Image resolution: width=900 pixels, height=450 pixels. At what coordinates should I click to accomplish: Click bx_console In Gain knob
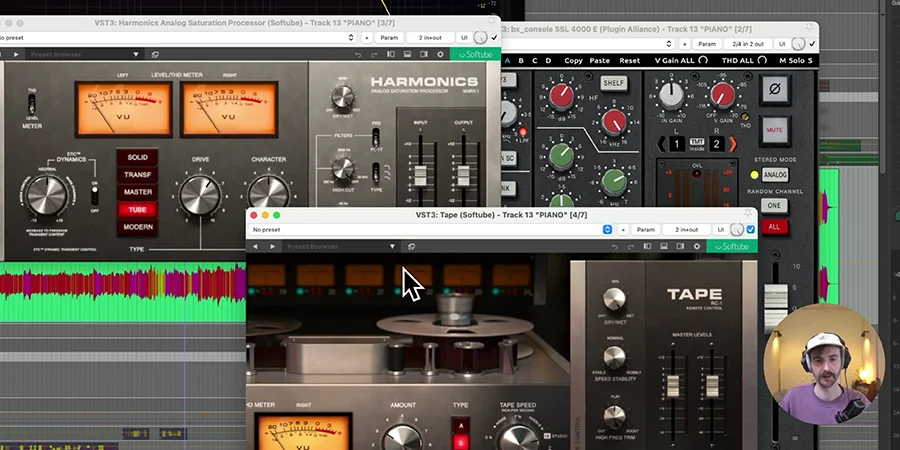pos(671,95)
